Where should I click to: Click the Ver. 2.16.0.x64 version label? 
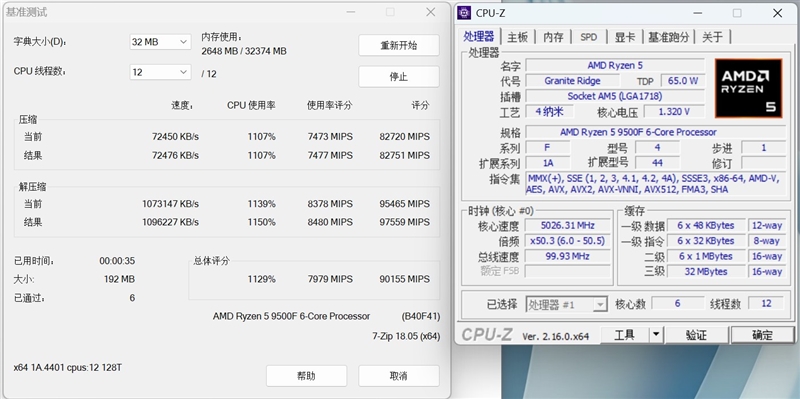(x=555, y=337)
